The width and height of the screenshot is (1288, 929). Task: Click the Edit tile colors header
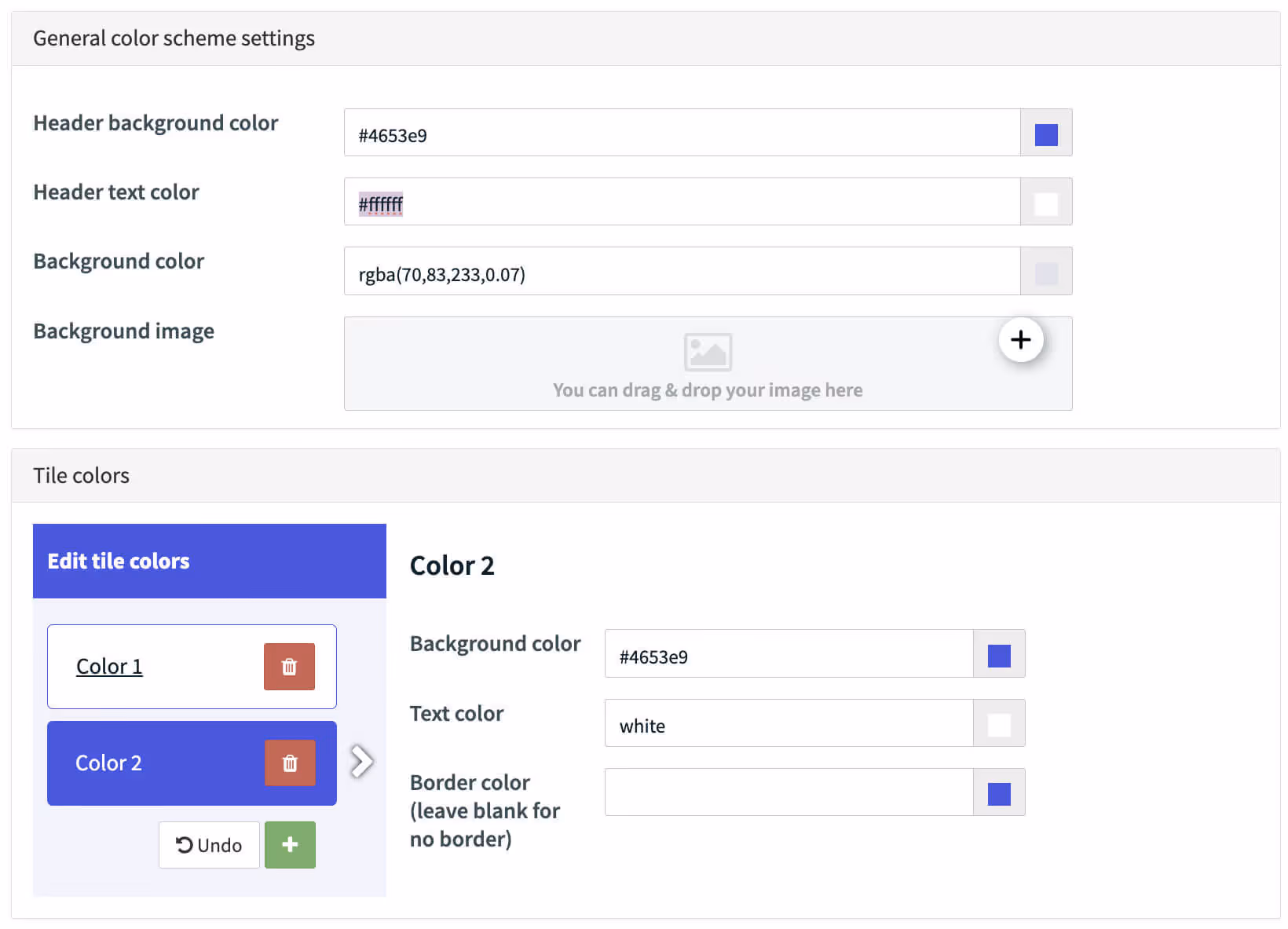118,561
